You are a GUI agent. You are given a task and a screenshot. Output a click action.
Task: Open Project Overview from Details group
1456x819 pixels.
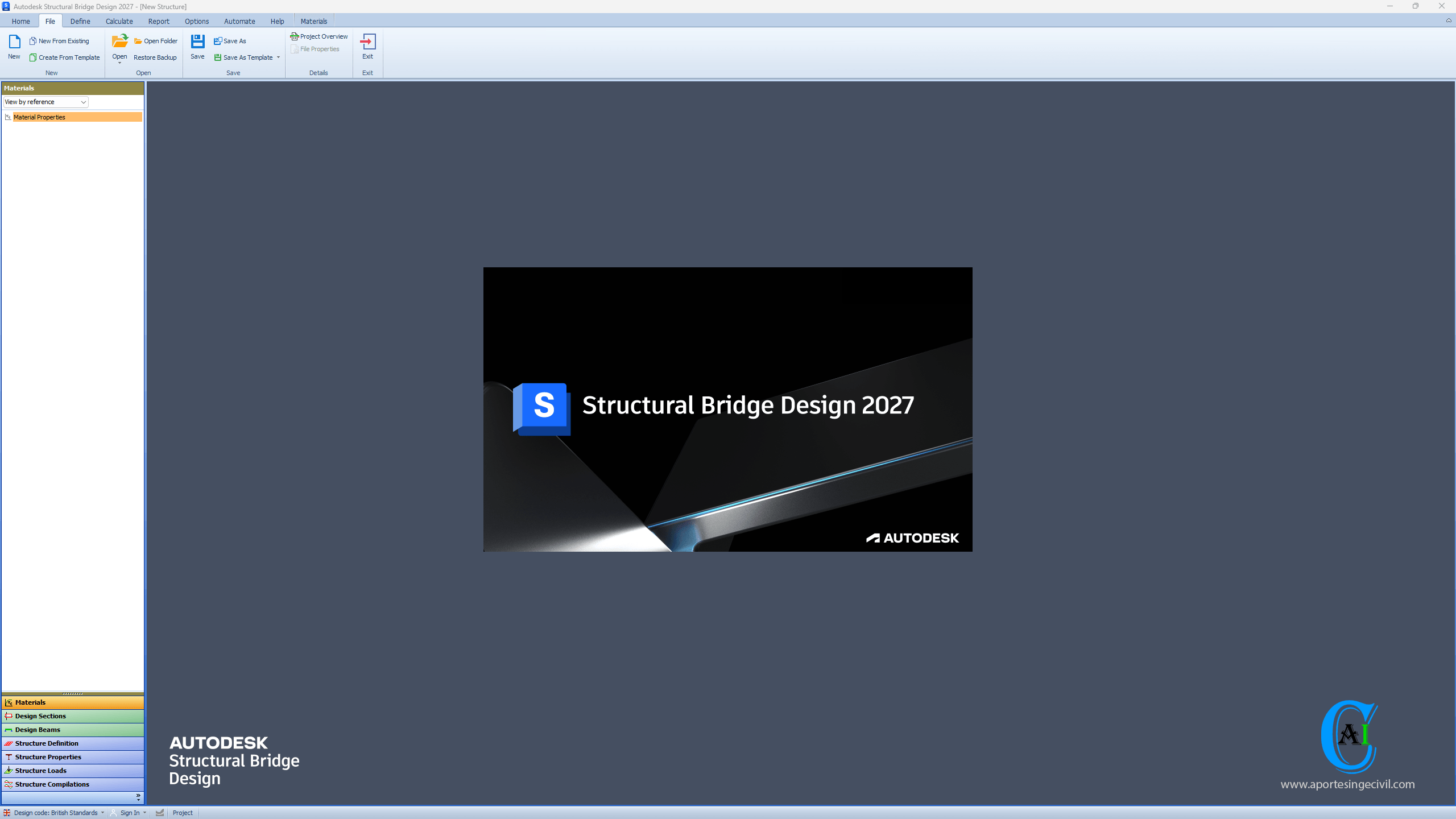[319, 36]
